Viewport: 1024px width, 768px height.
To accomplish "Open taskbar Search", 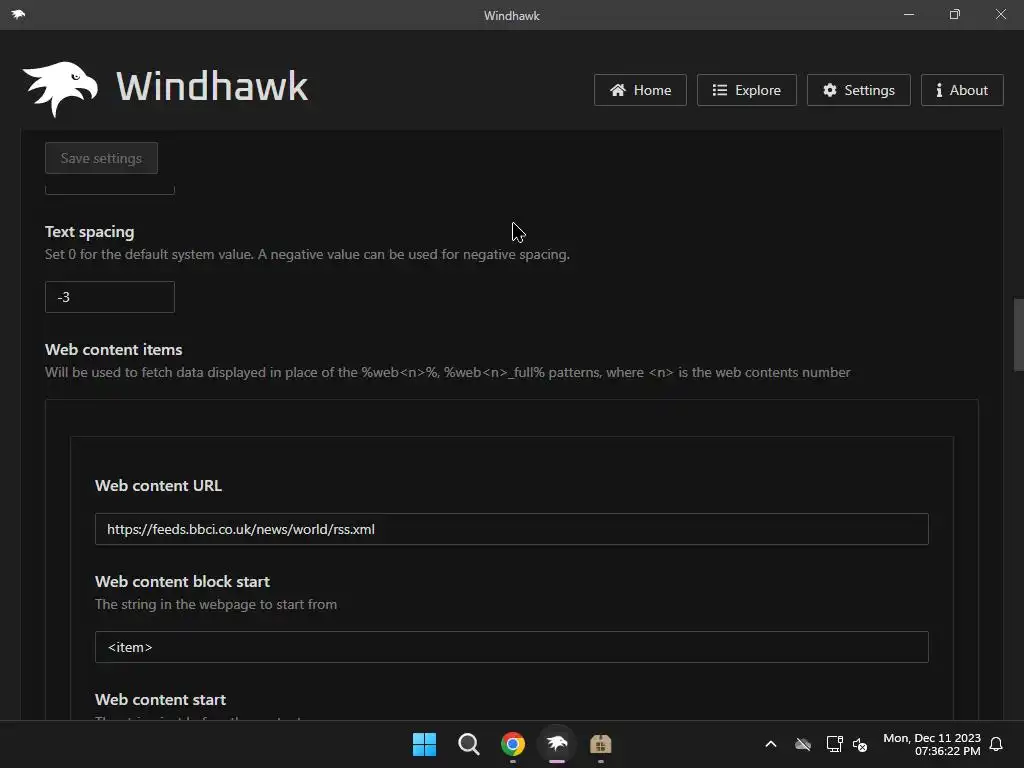I will pyautogui.click(x=468, y=744).
